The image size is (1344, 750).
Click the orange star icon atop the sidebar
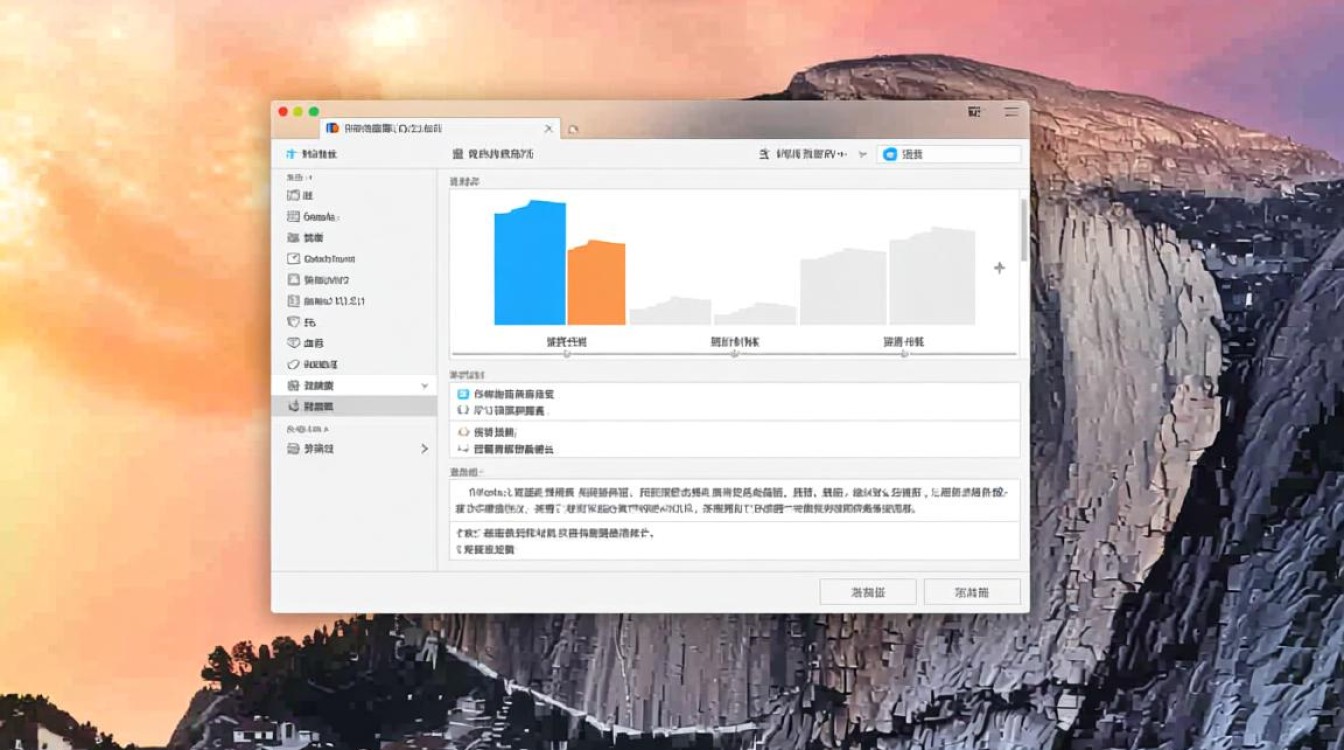pyautogui.click(x=293, y=154)
